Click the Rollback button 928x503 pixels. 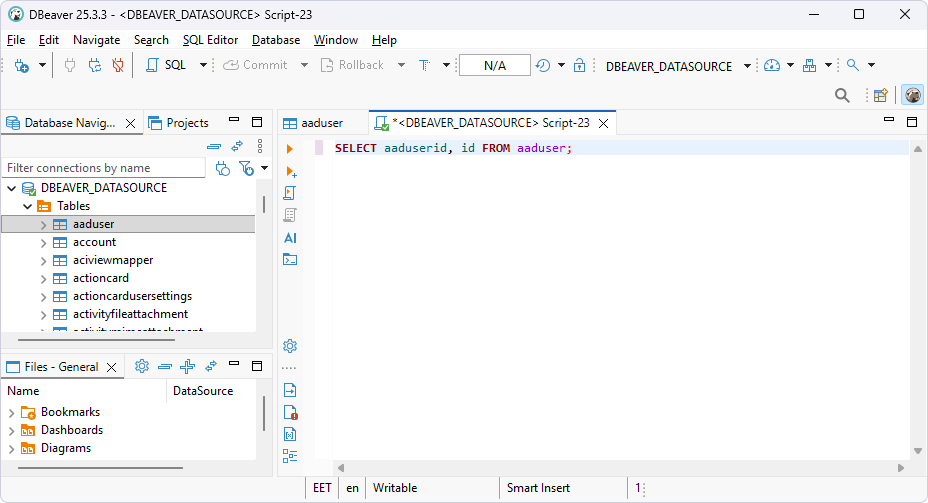point(352,65)
